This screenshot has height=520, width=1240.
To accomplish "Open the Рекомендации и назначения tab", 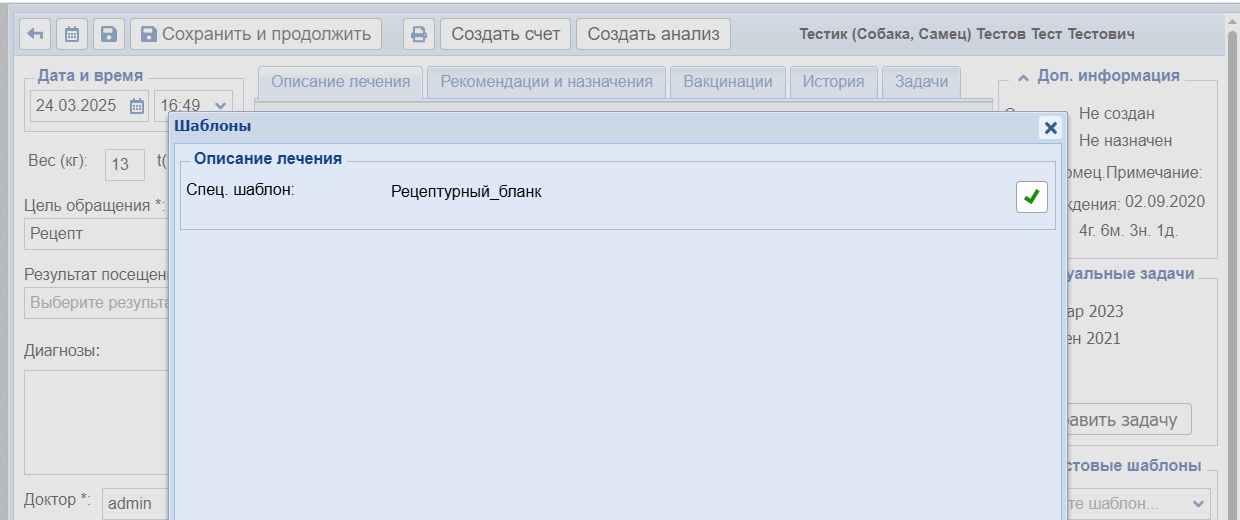I will (x=546, y=82).
